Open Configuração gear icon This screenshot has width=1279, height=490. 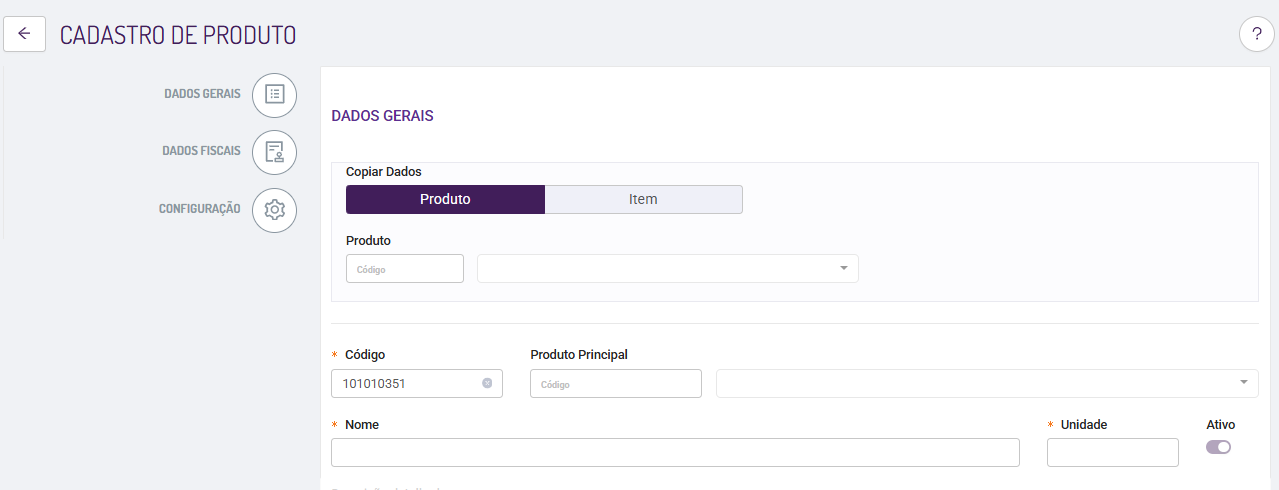pyautogui.click(x=275, y=210)
